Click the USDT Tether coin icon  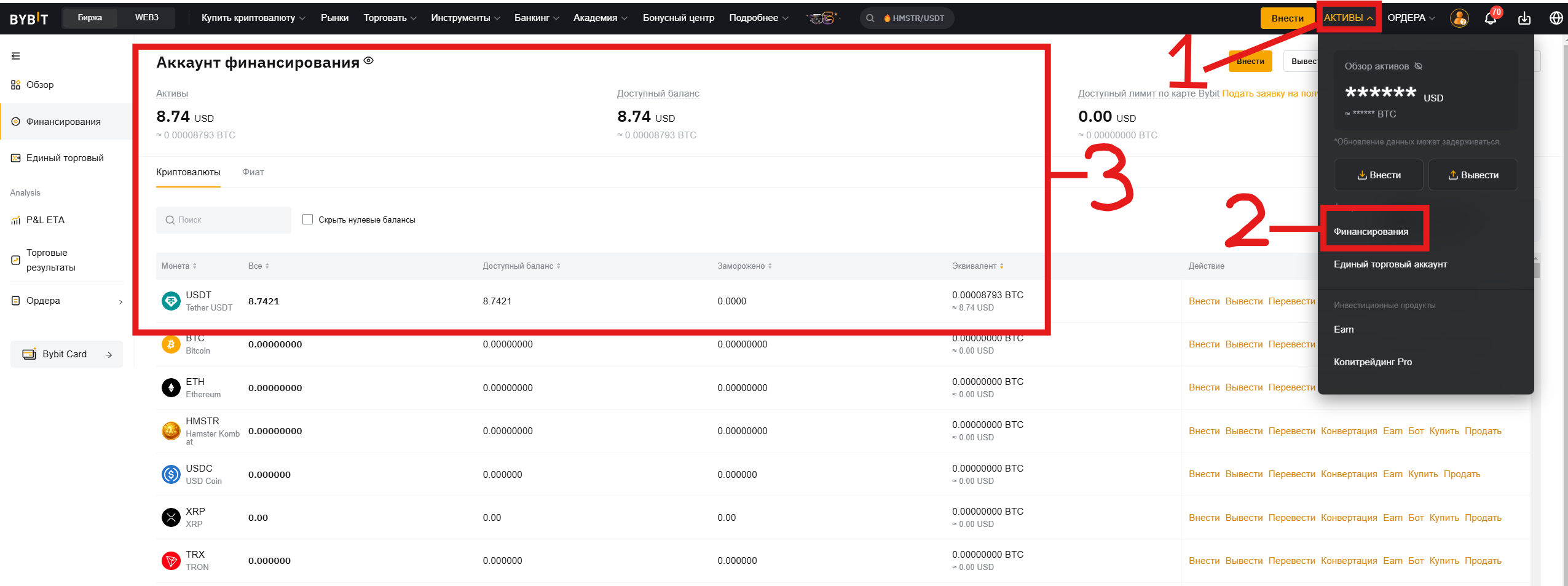pos(171,301)
